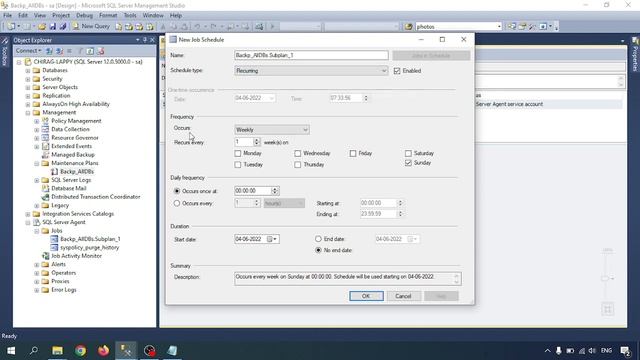640x360 pixels.
Task: Click the New Project icon in main toolbar
Action: 11,27
